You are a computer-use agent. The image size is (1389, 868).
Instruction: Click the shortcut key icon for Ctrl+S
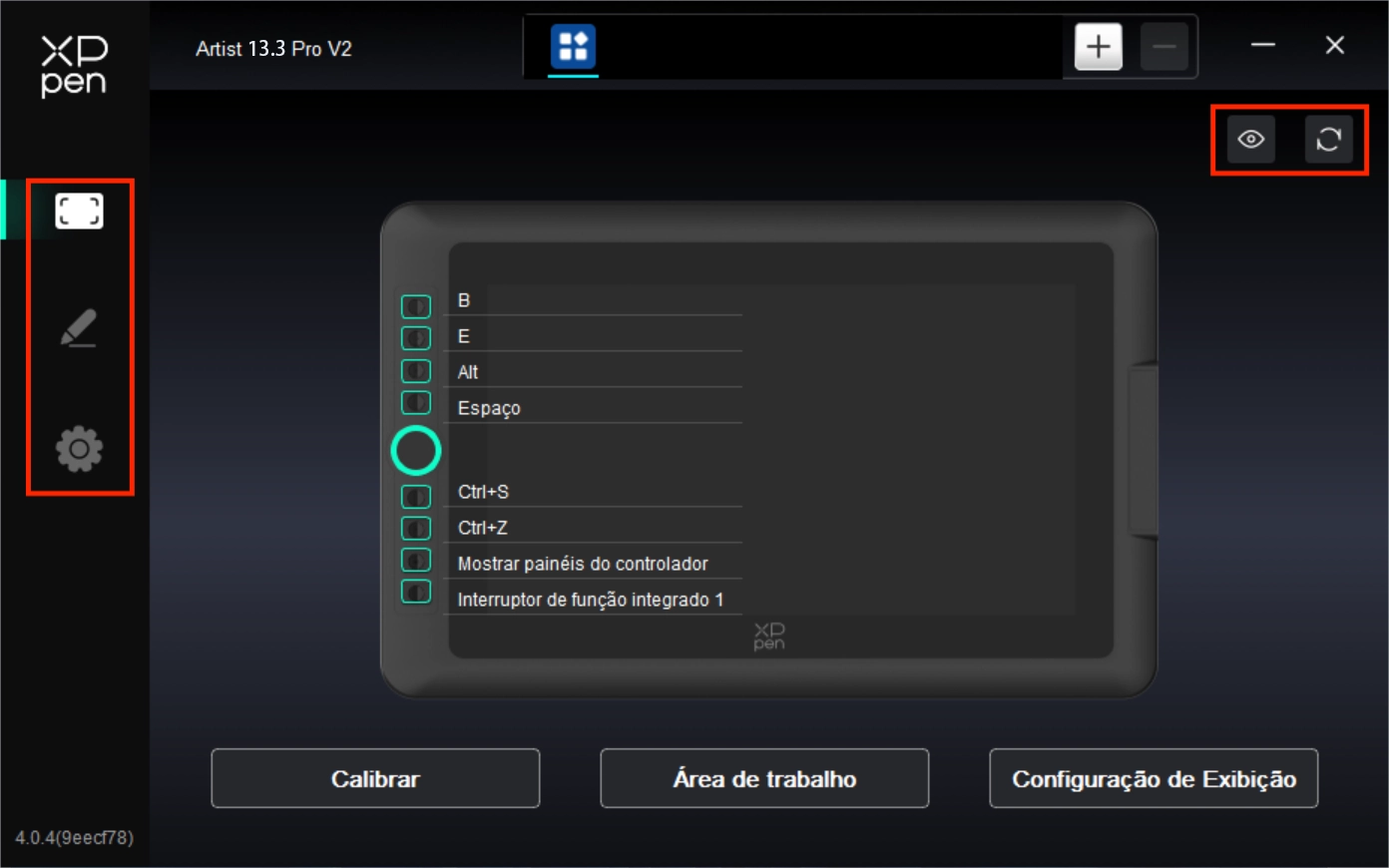pyautogui.click(x=416, y=496)
